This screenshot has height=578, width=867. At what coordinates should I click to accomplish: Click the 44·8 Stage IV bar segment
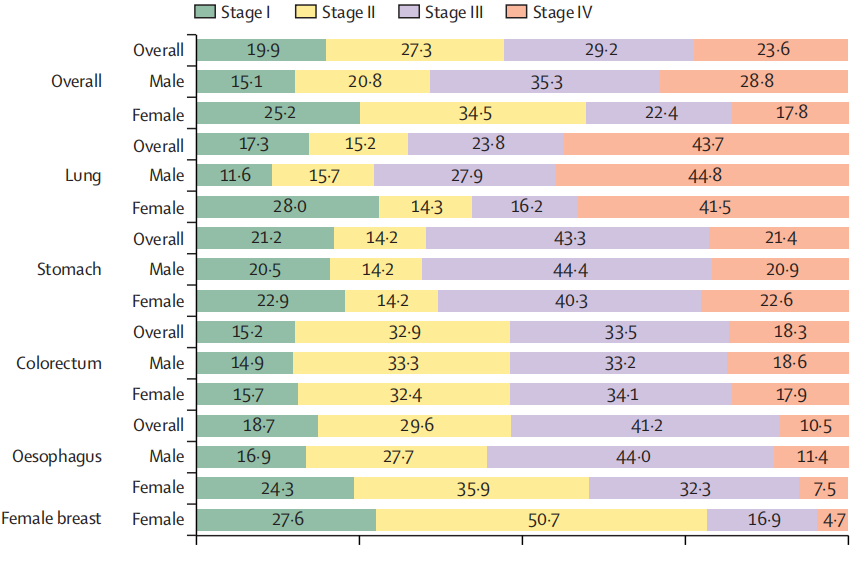point(701,176)
